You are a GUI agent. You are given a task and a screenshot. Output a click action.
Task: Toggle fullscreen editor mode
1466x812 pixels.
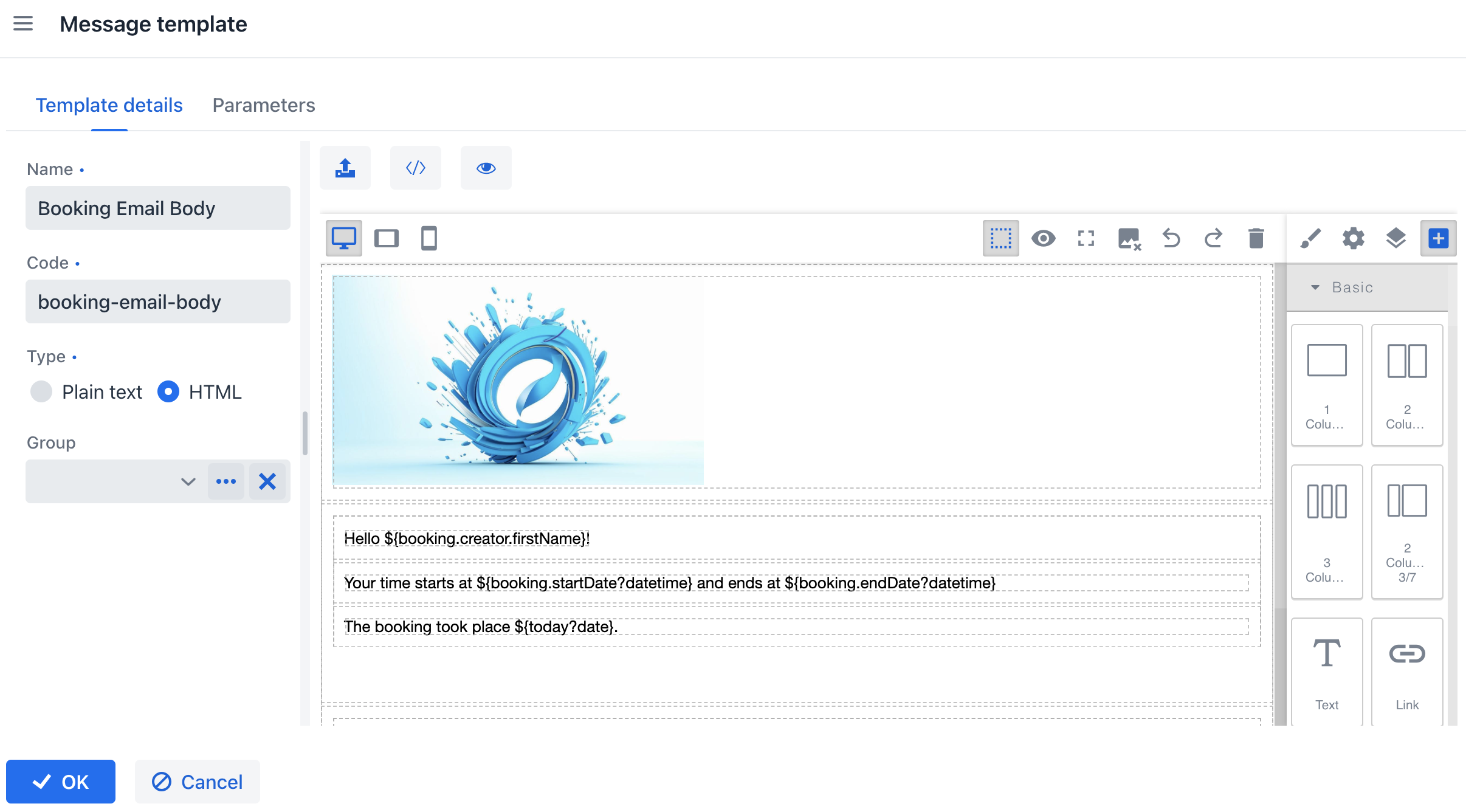coord(1086,238)
